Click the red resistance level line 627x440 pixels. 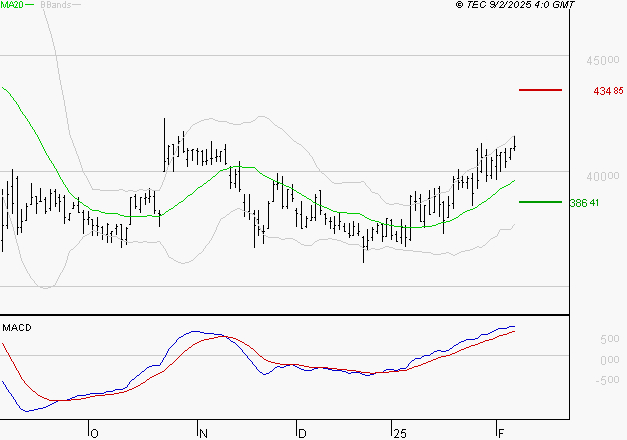pyautogui.click(x=540, y=90)
